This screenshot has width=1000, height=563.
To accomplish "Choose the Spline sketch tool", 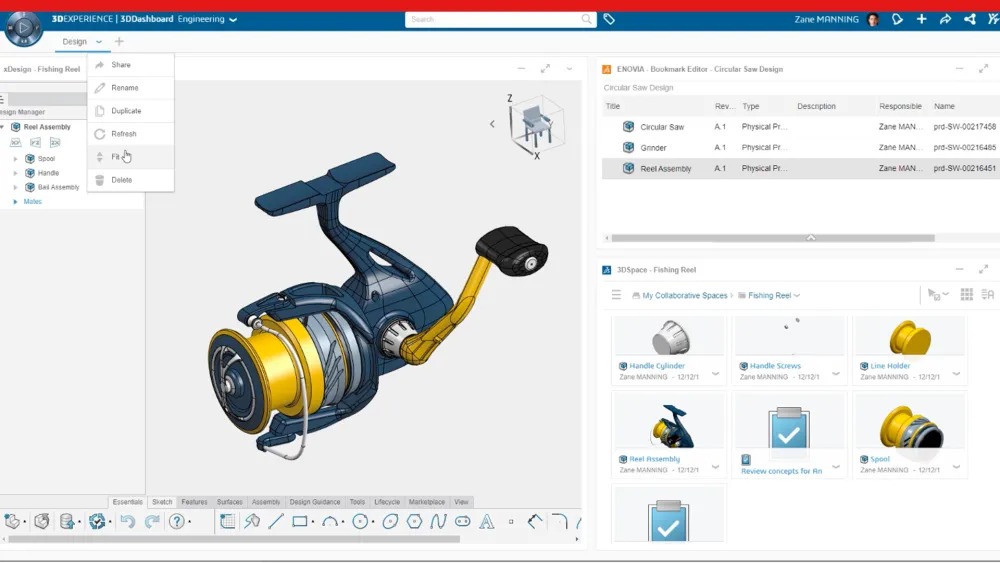I will click(x=438, y=521).
